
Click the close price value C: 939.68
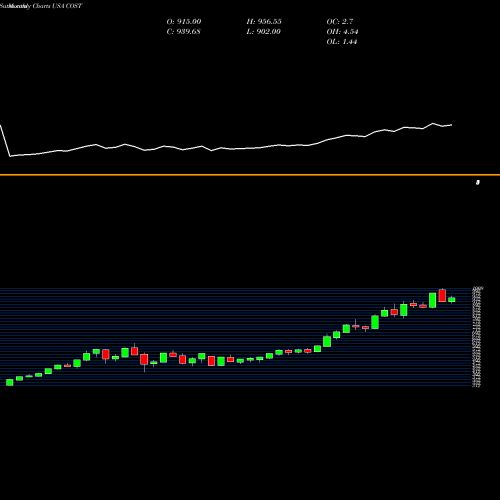pos(184,31)
